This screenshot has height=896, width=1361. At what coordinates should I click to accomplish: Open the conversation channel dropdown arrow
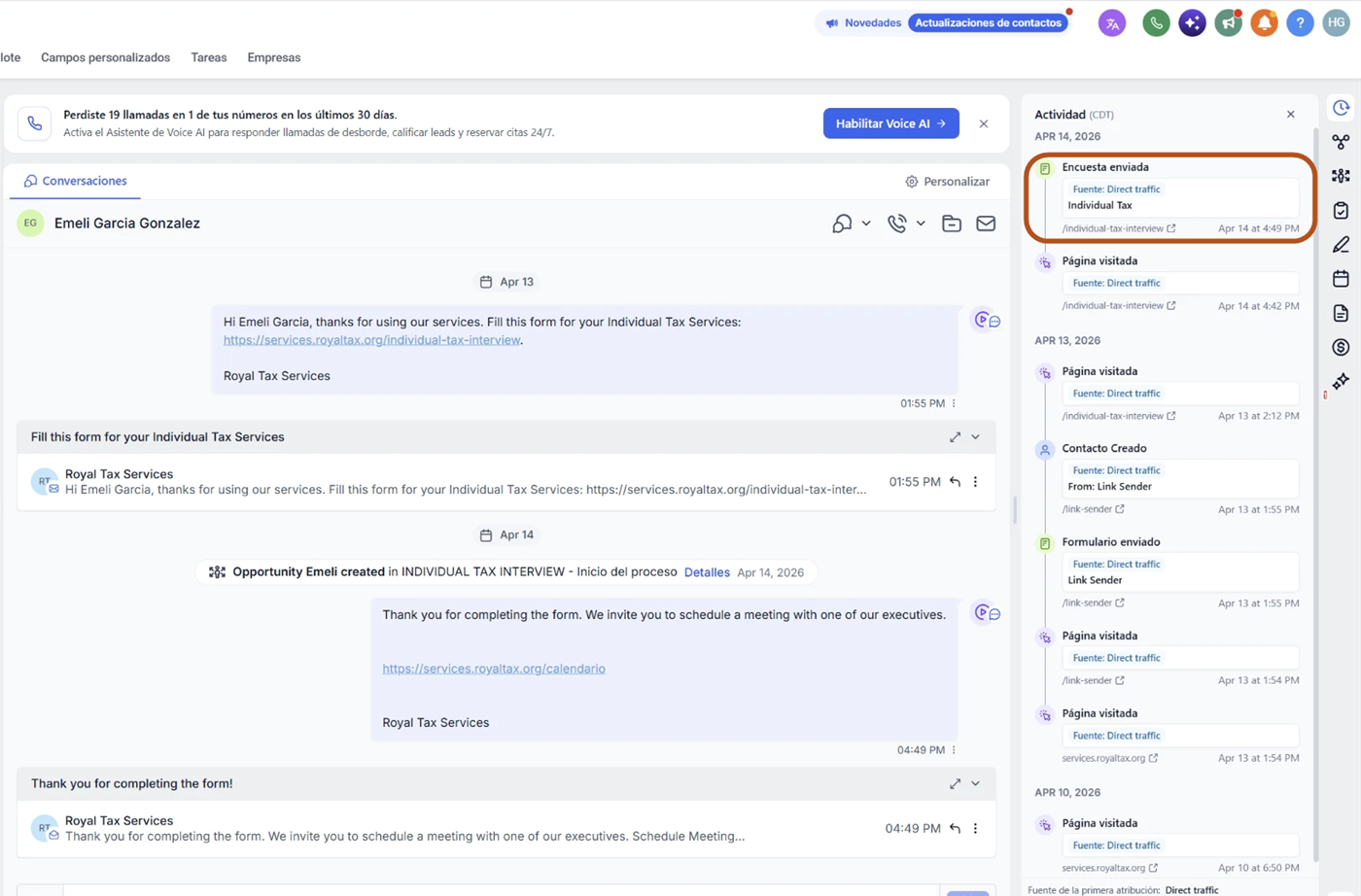[866, 224]
